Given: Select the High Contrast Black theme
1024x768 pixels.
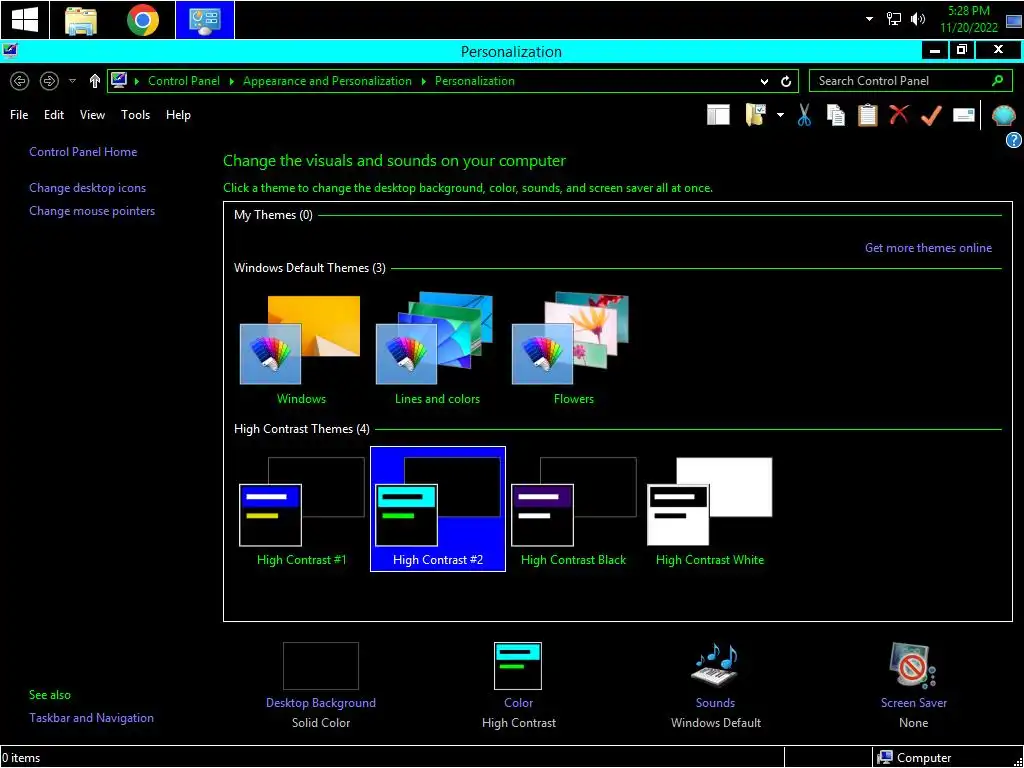Looking at the screenshot, I should click(x=573, y=509).
